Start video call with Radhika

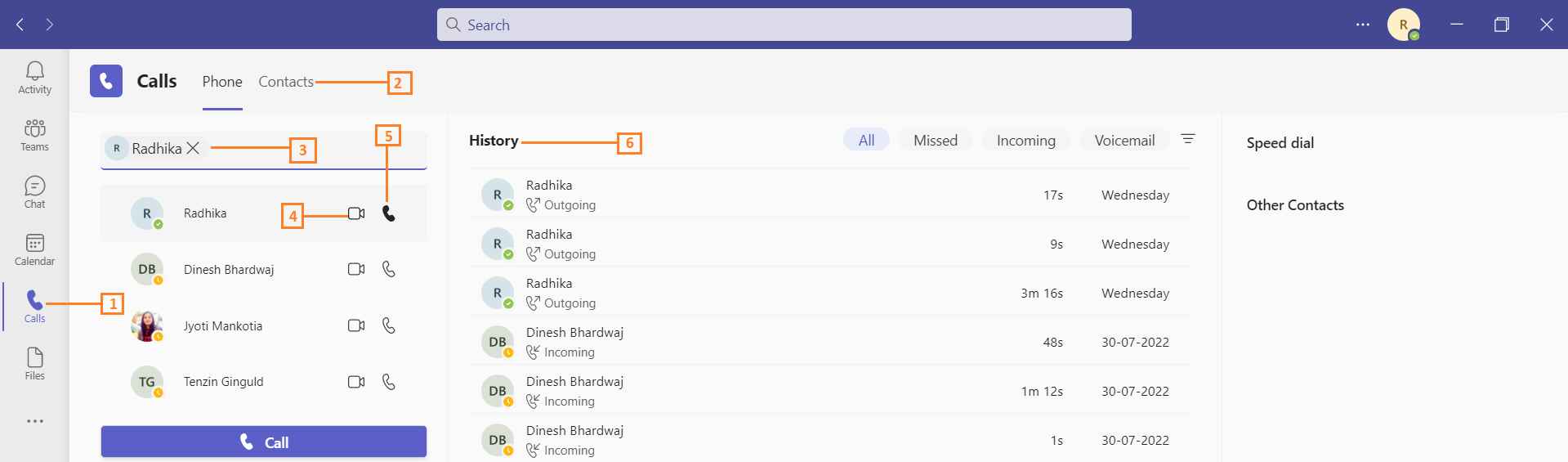[356, 213]
